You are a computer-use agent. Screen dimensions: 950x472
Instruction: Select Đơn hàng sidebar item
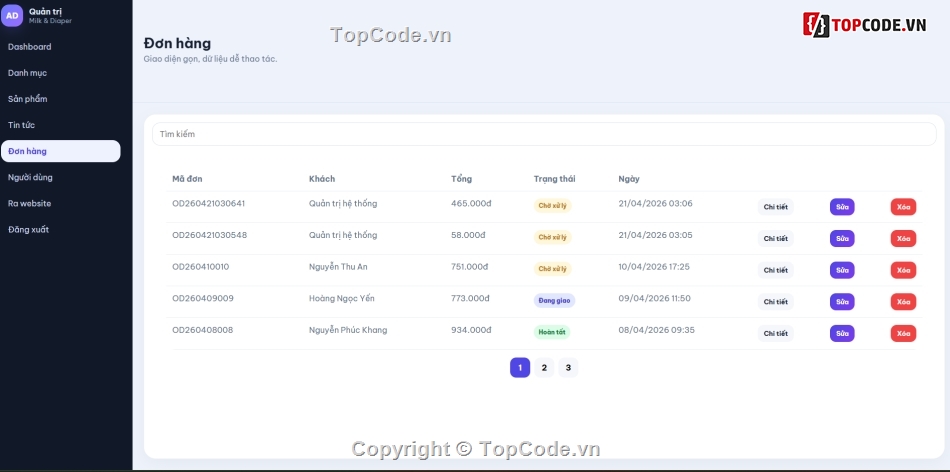(x=61, y=151)
